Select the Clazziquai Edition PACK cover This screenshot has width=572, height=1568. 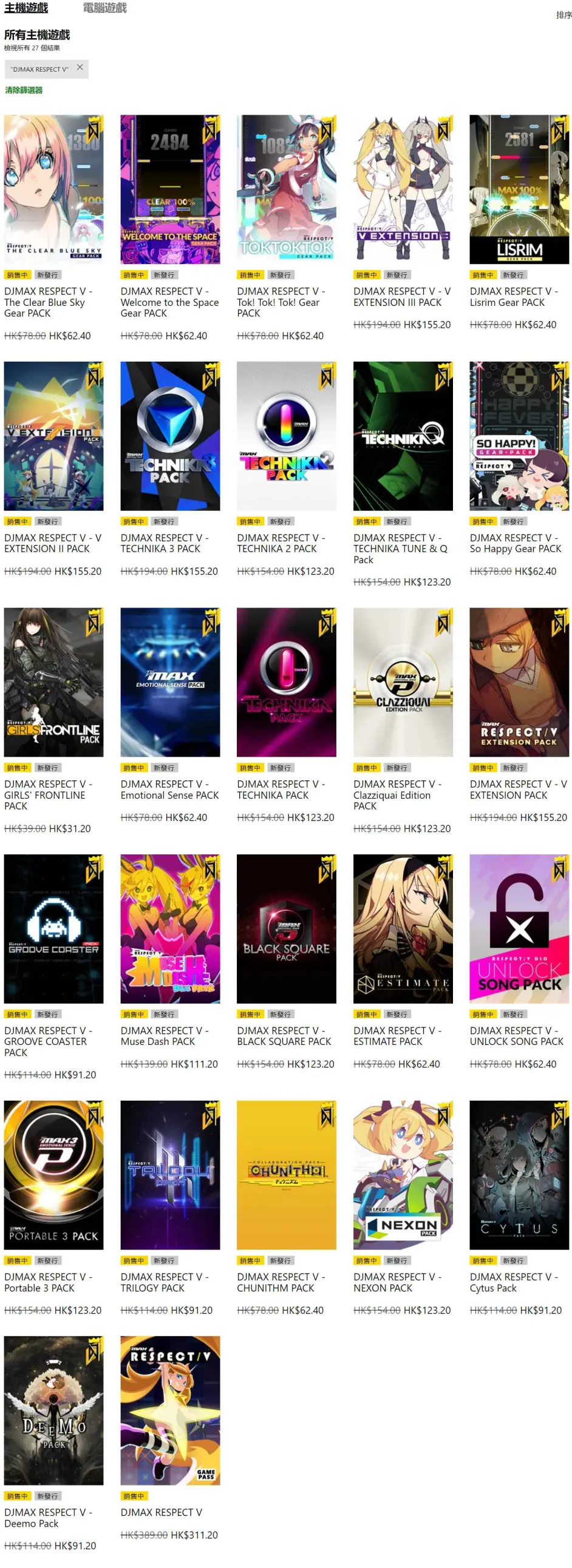pos(403,681)
